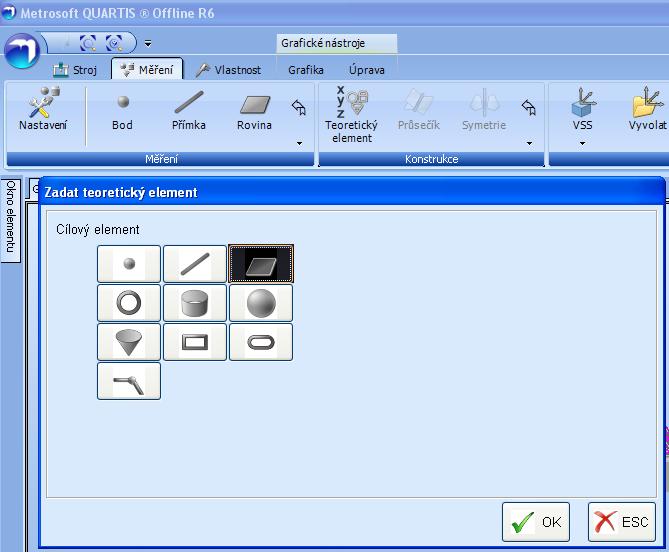Select Bod point measurement tool
This screenshot has width=669, height=552.
coord(122,112)
